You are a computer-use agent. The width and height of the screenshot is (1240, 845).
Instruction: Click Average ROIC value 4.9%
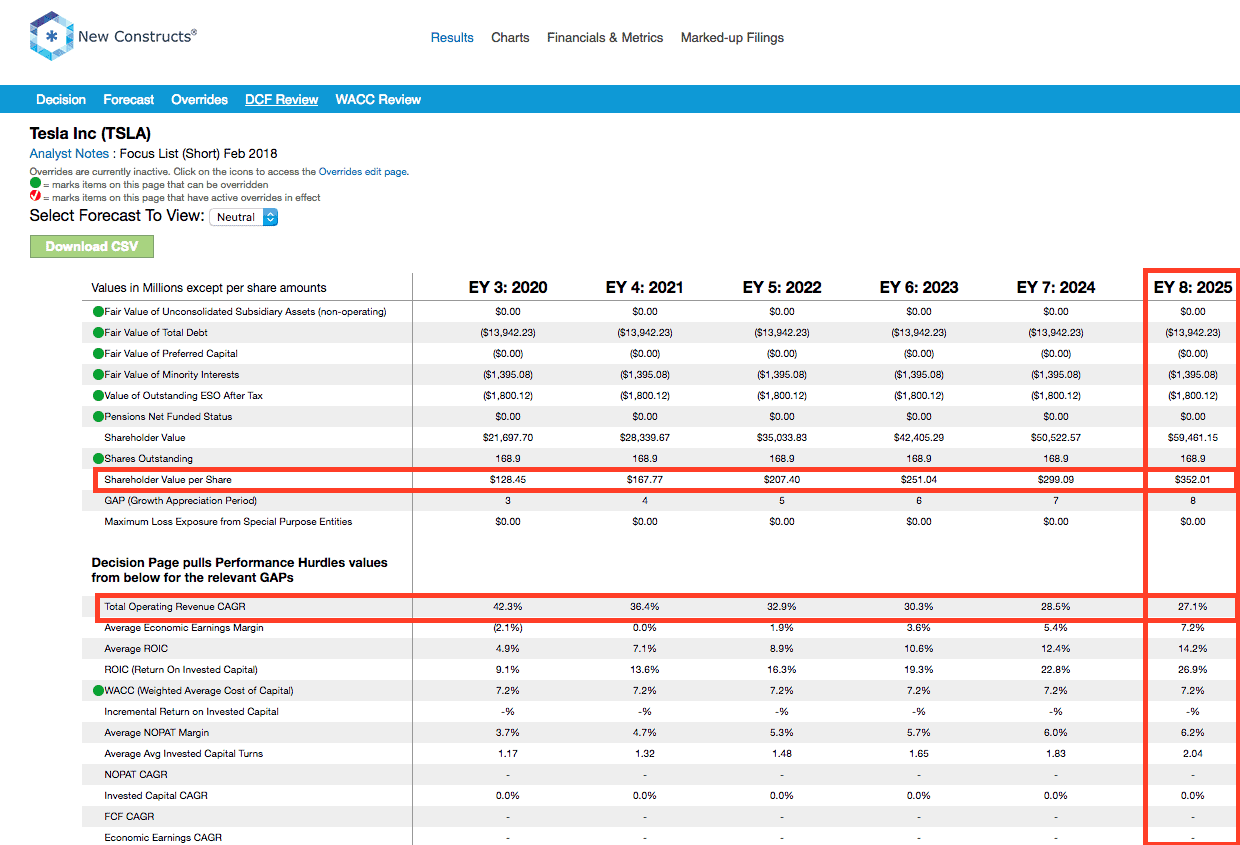click(x=508, y=648)
